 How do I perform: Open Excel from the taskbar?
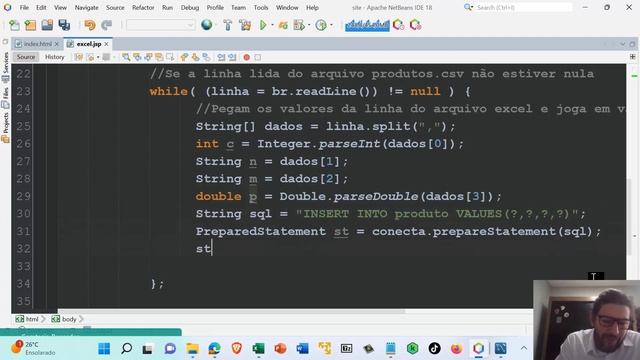coord(258,348)
